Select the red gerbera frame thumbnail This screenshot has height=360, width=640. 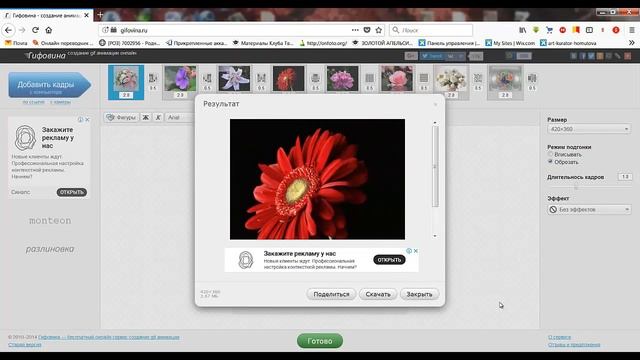[x=289, y=79]
